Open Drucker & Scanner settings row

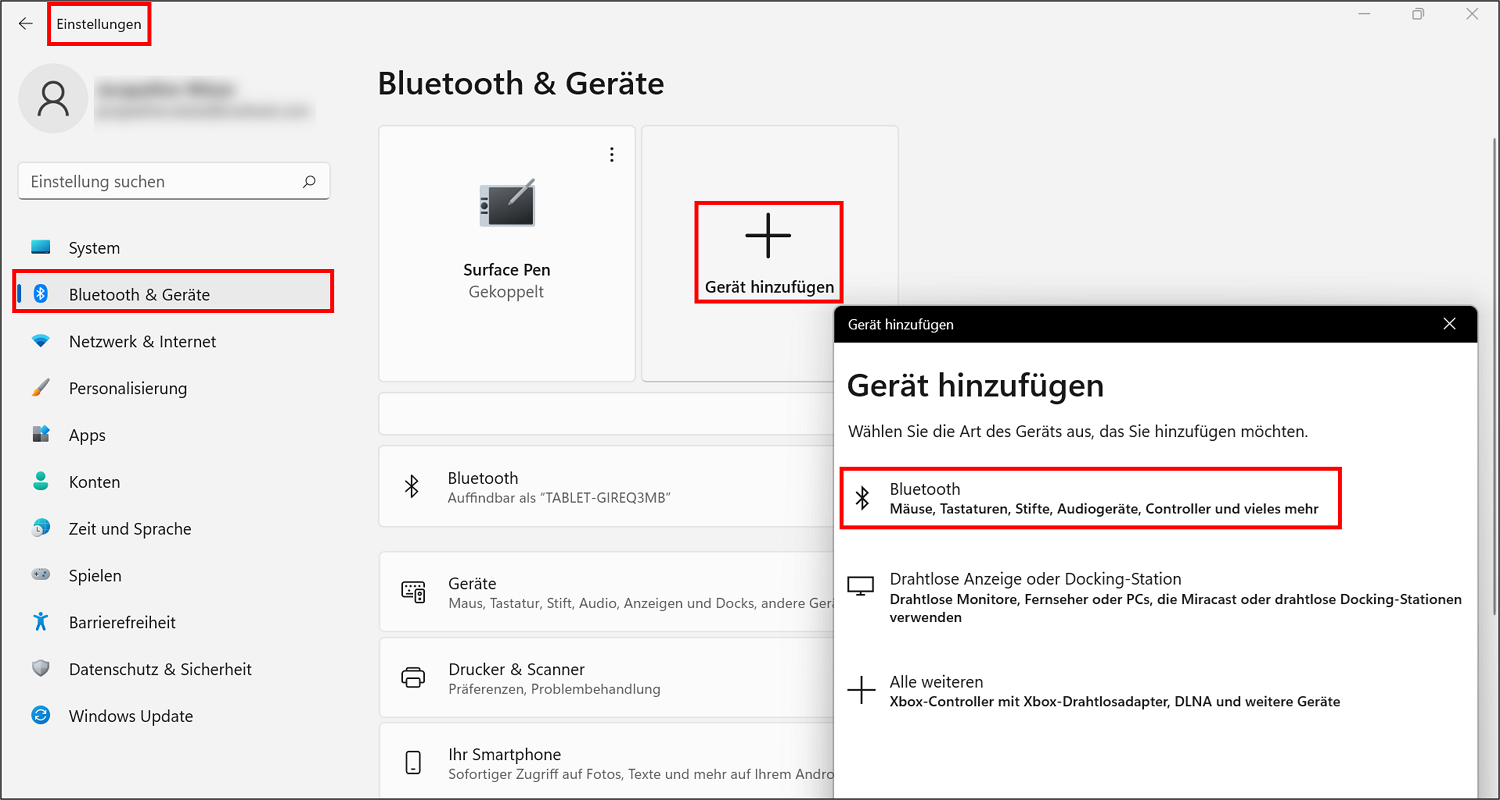click(x=606, y=678)
